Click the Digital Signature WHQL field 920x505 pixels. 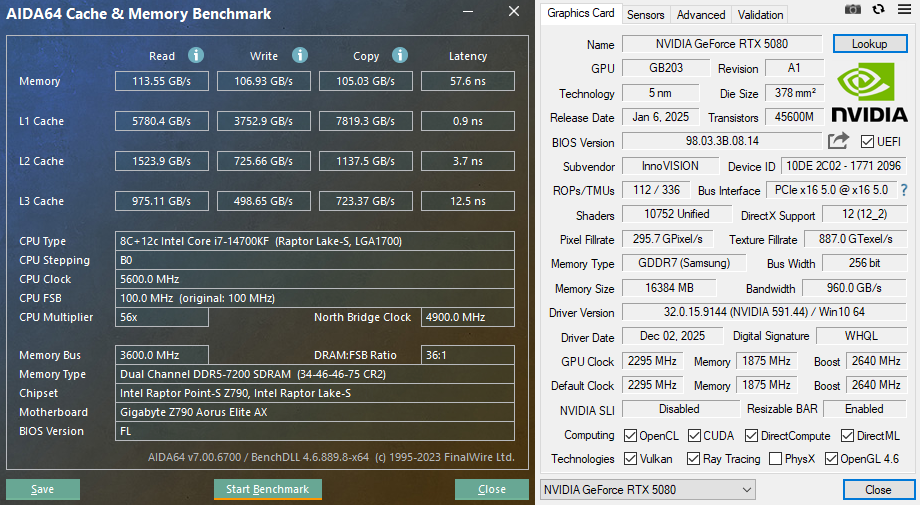coord(861,336)
